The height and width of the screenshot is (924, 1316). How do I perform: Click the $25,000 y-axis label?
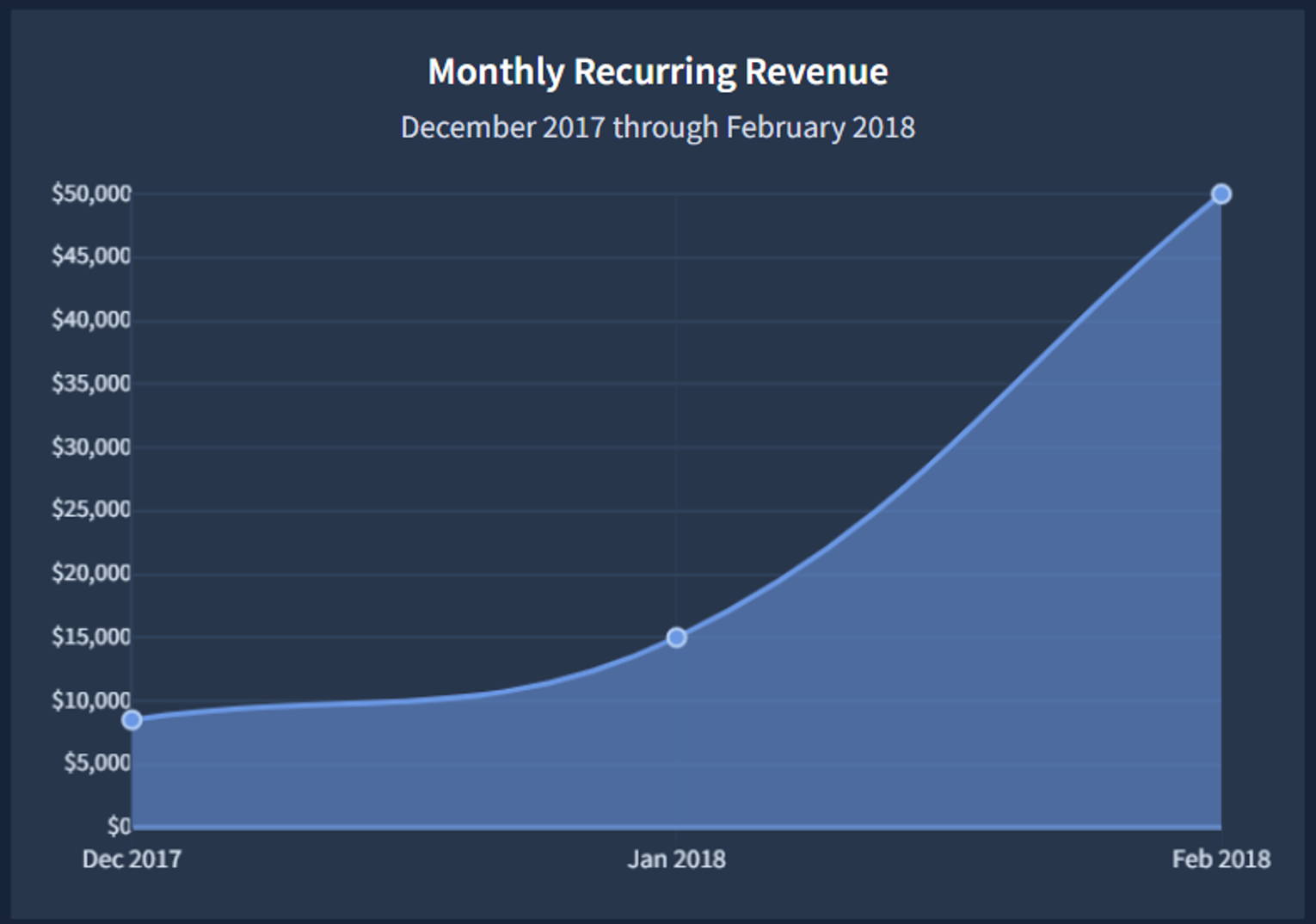(91, 509)
